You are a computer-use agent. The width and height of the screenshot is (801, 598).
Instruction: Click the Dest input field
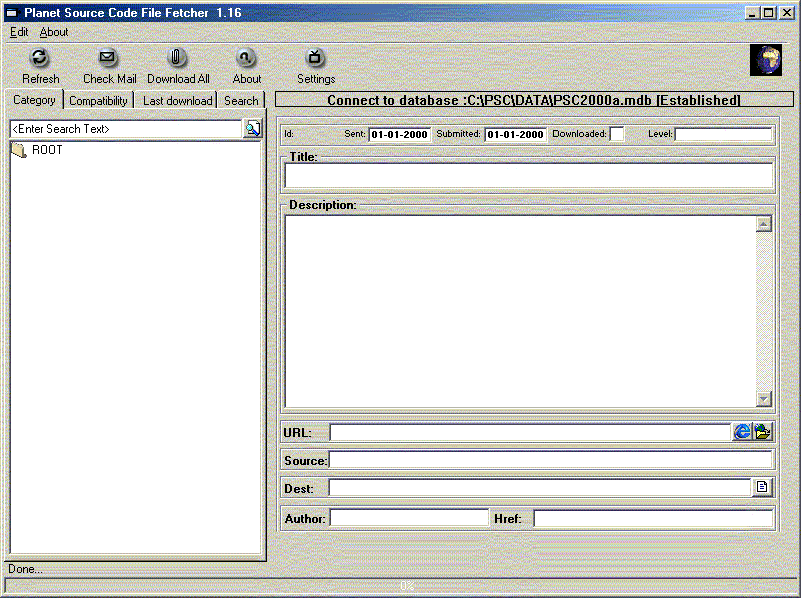(x=539, y=487)
